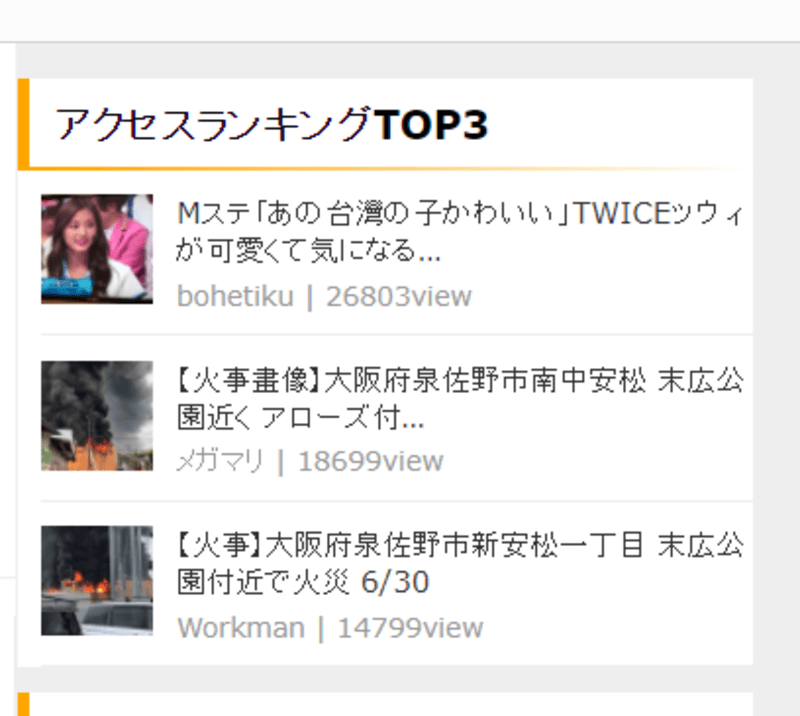Click the 18699view count

click(x=371, y=461)
